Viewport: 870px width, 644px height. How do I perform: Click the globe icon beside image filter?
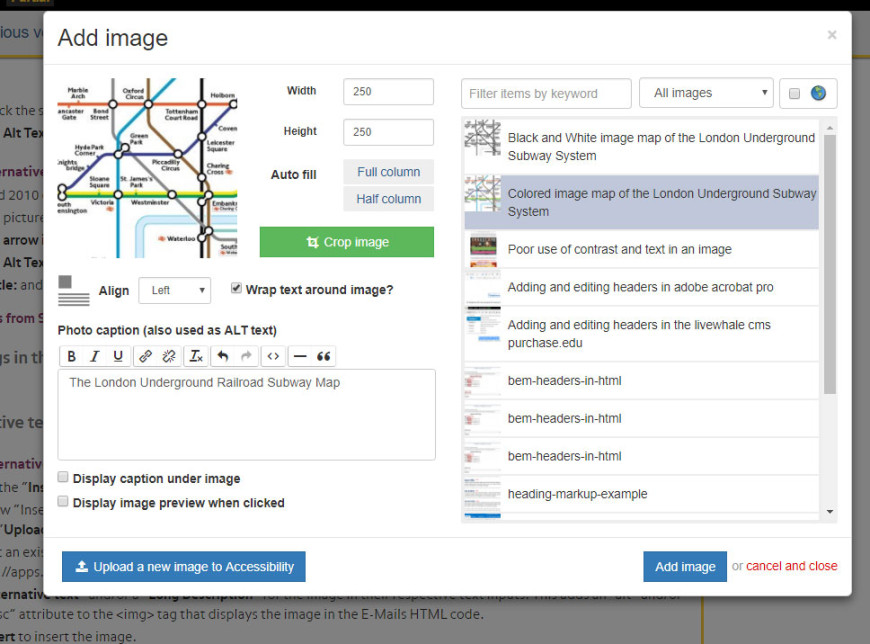click(x=818, y=93)
